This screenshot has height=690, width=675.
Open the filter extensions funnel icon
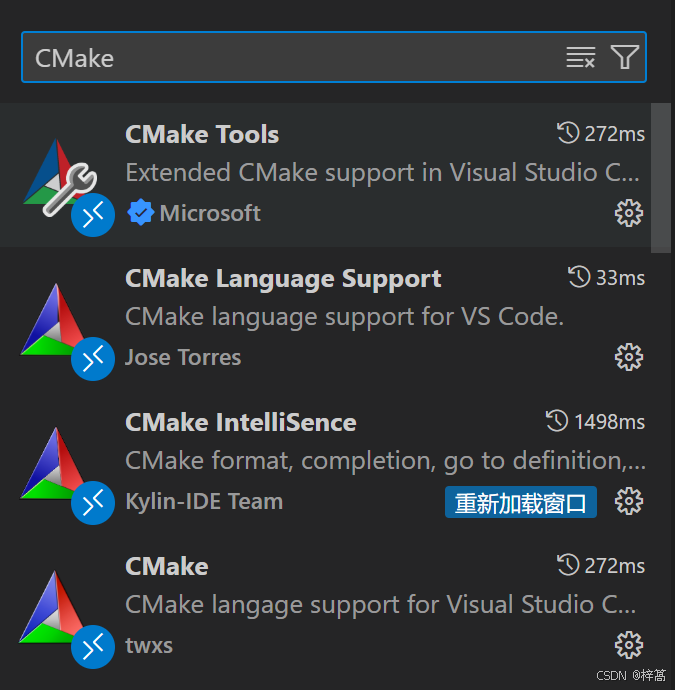625,57
